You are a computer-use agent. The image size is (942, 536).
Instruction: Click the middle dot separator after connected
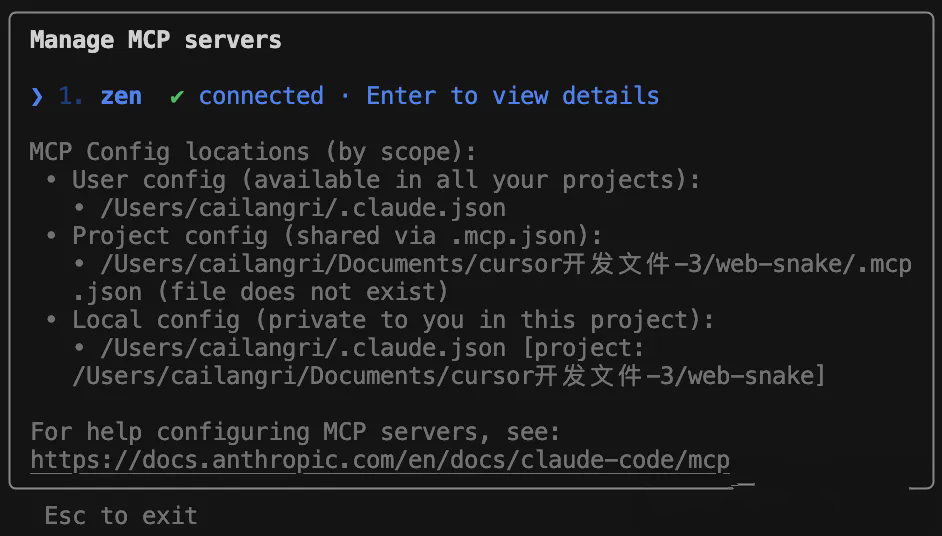(x=345, y=96)
